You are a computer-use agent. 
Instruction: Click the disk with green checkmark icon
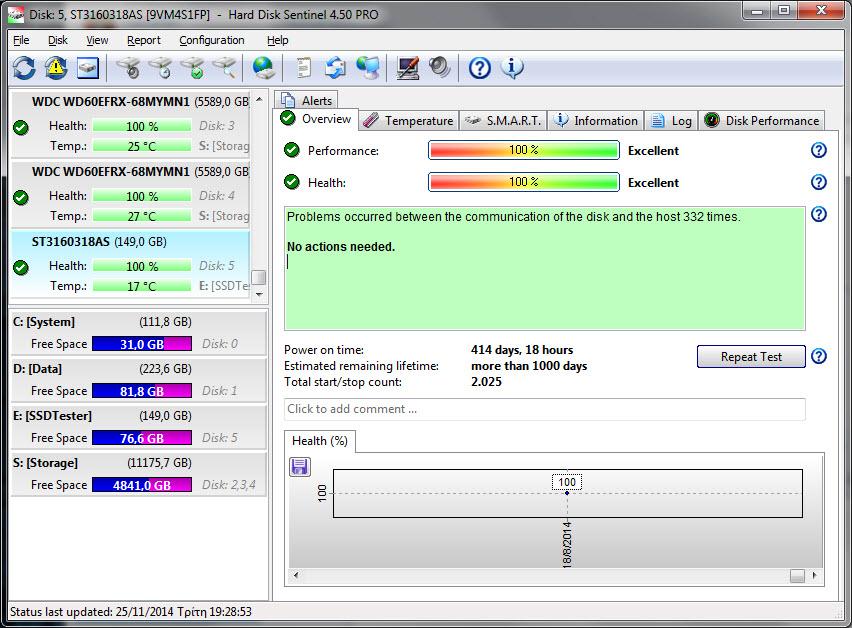tap(193, 68)
